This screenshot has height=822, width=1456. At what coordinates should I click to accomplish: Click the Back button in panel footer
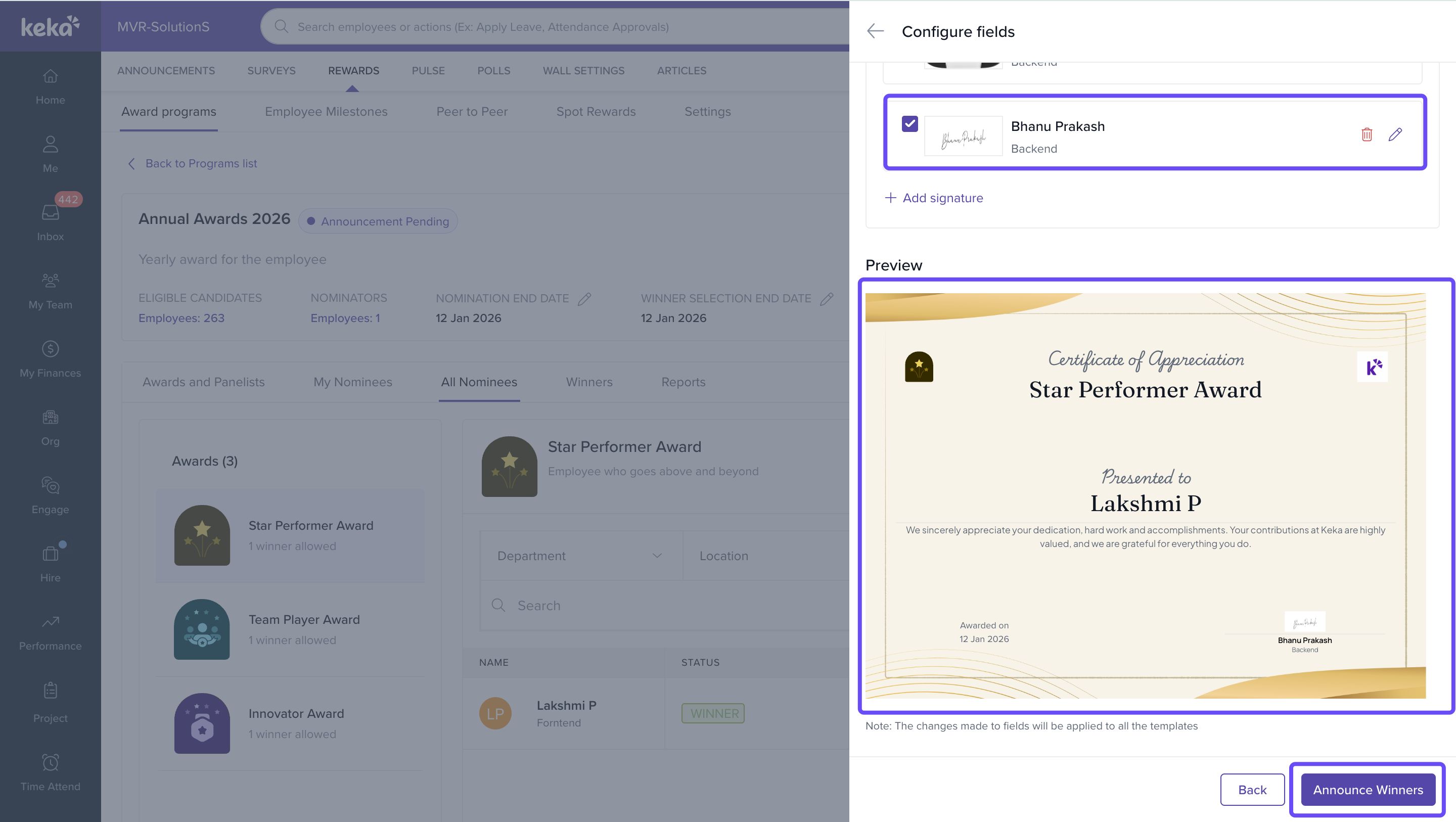pos(1252,790)
